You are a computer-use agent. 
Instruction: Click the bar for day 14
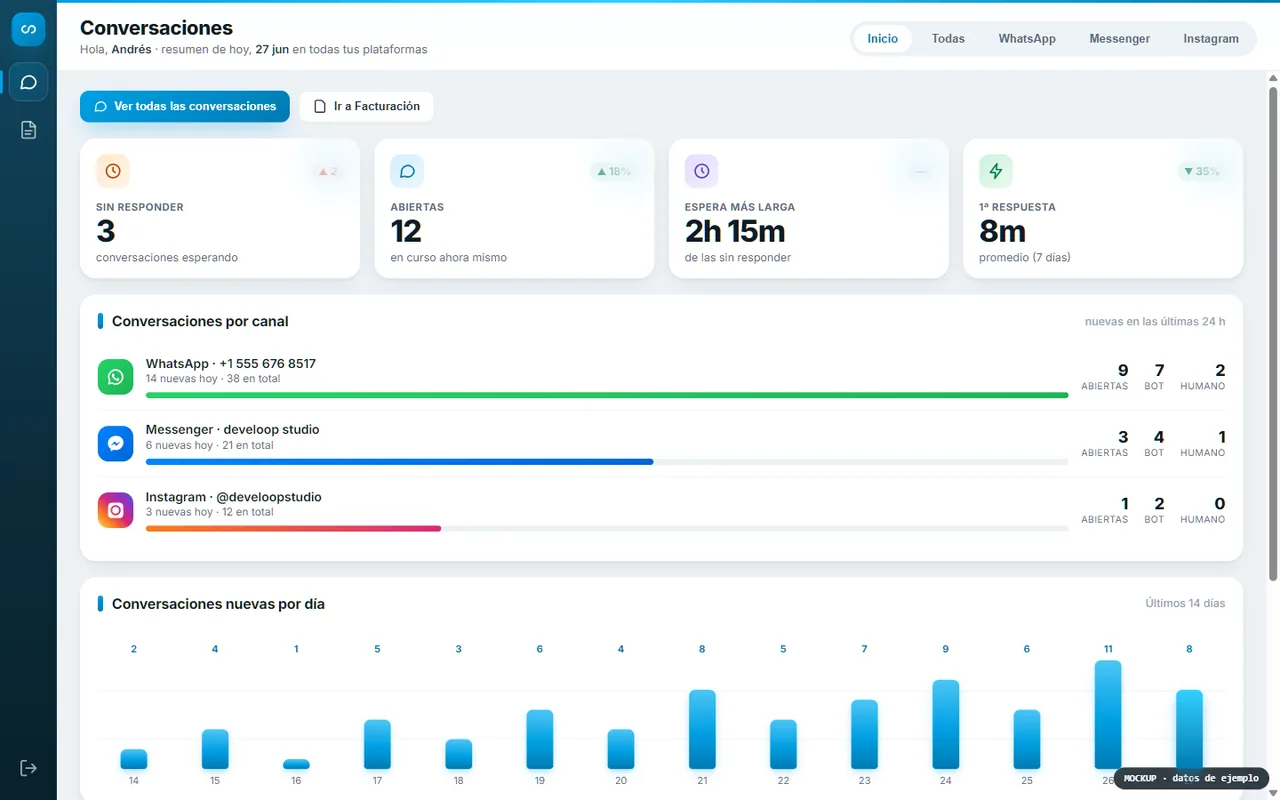(x=134, y=759)
